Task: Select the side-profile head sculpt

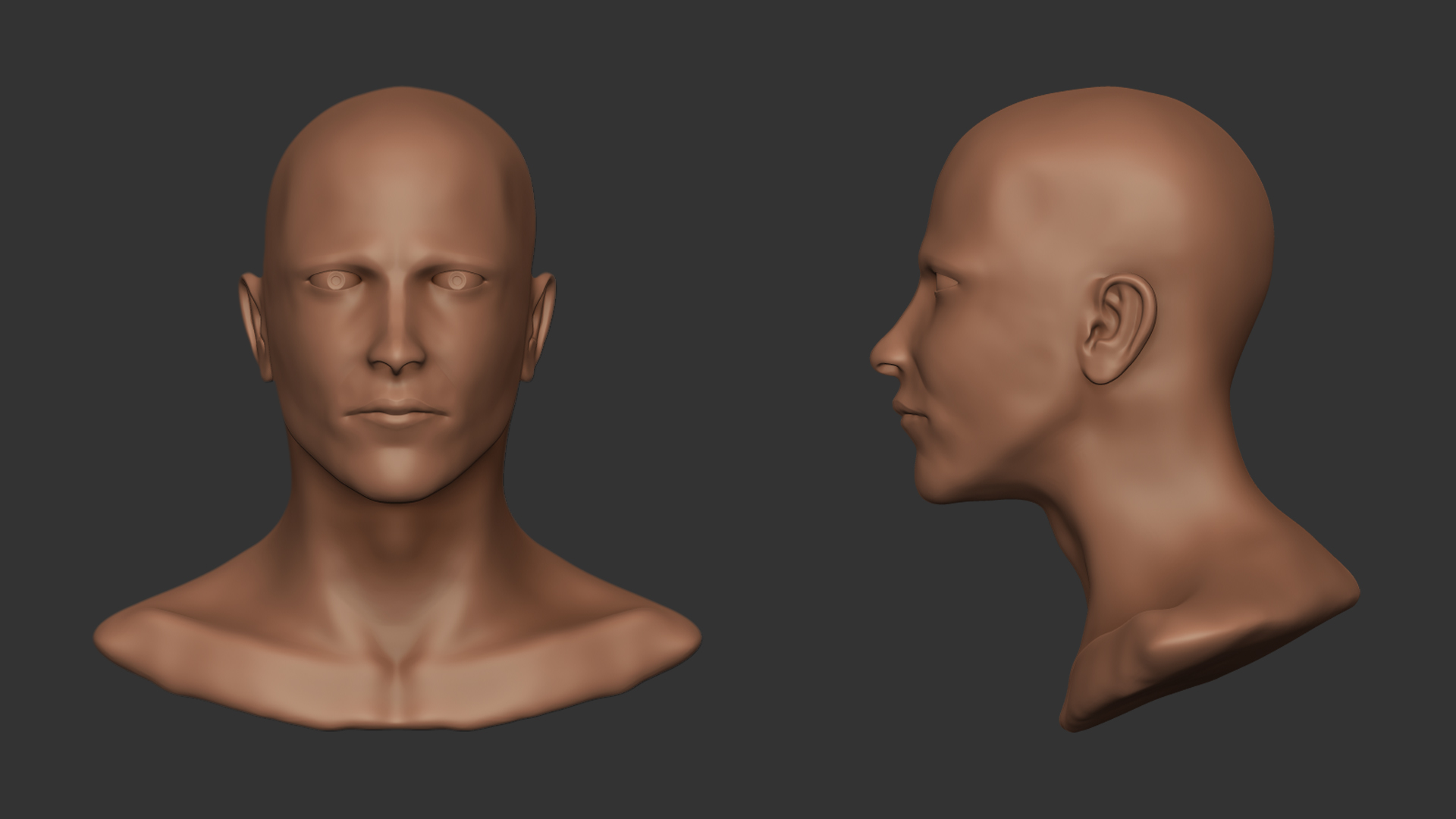Action: 1115,409
